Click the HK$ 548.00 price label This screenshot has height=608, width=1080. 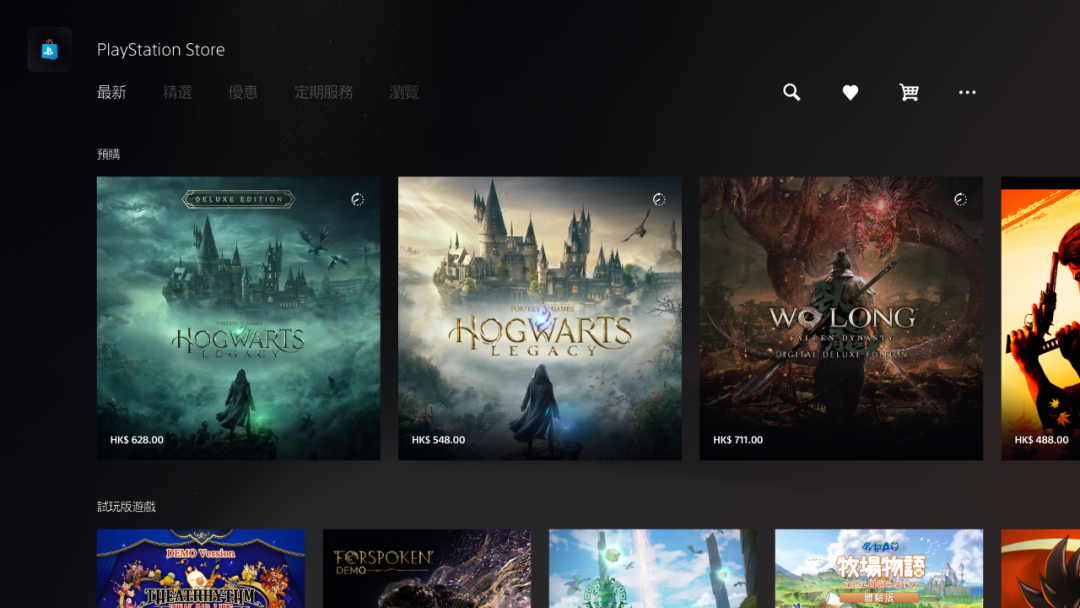438,440
